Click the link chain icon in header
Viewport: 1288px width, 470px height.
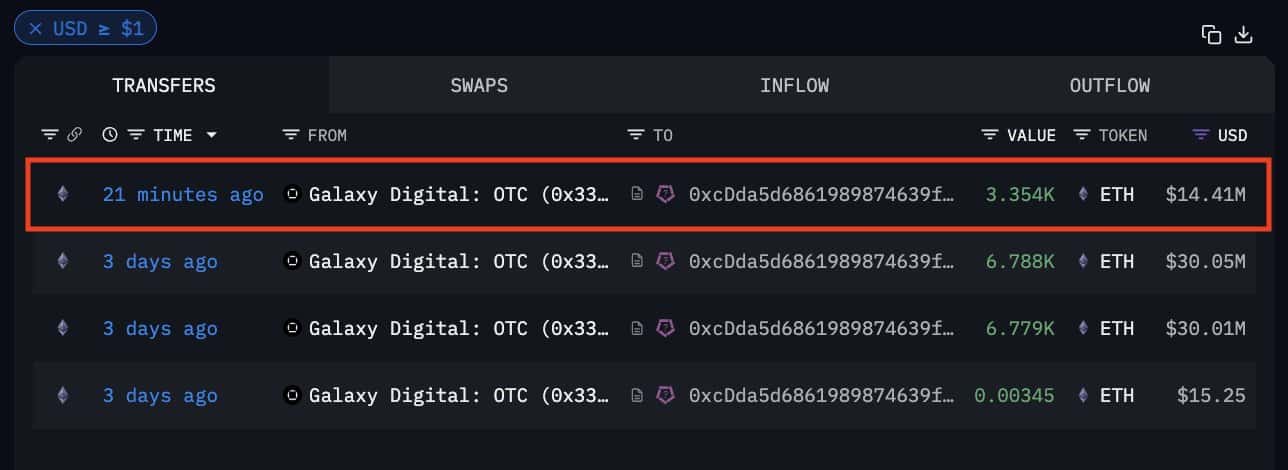pyautogui.click(x=74, y=135)
